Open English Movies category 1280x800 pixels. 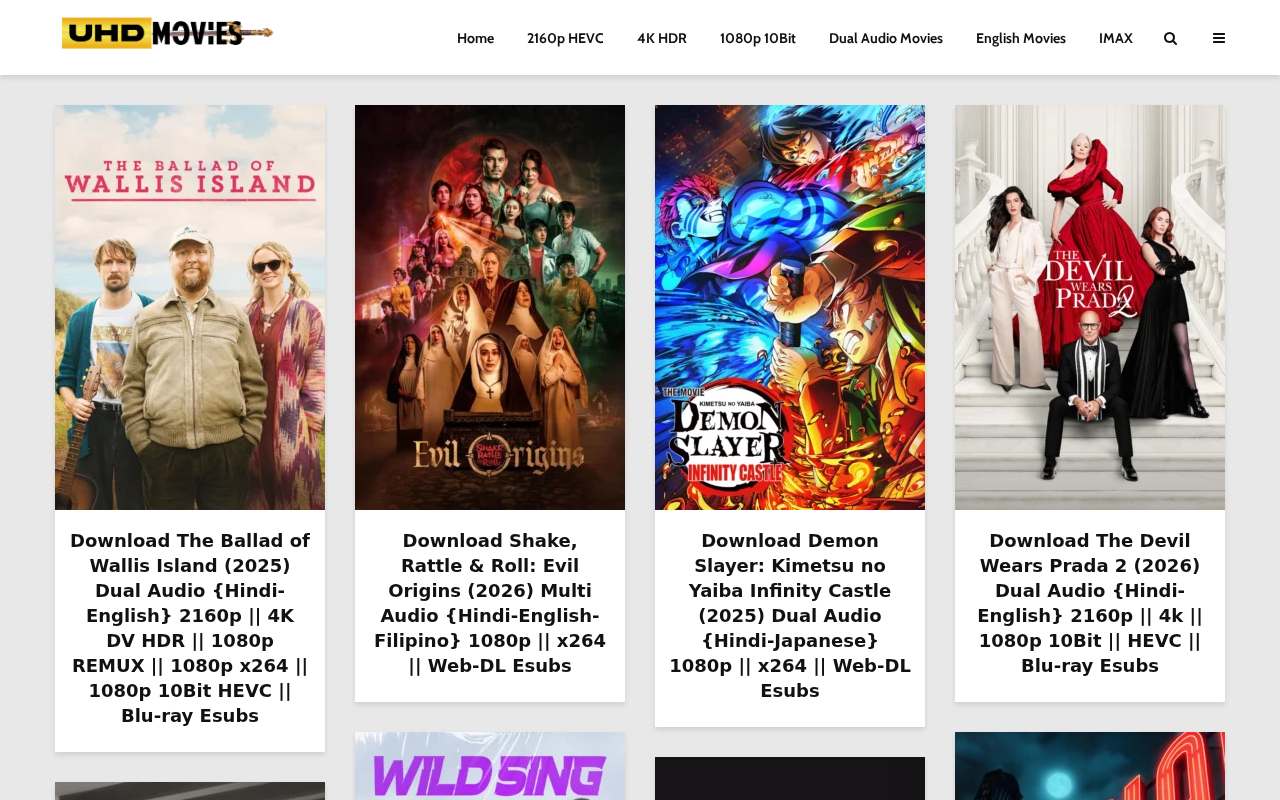coord(1021,38)
